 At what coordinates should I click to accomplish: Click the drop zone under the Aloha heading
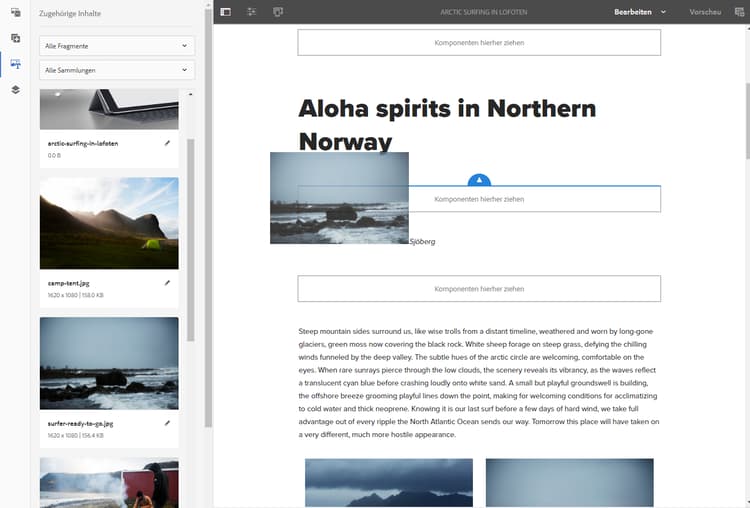[x=479, y=199]
